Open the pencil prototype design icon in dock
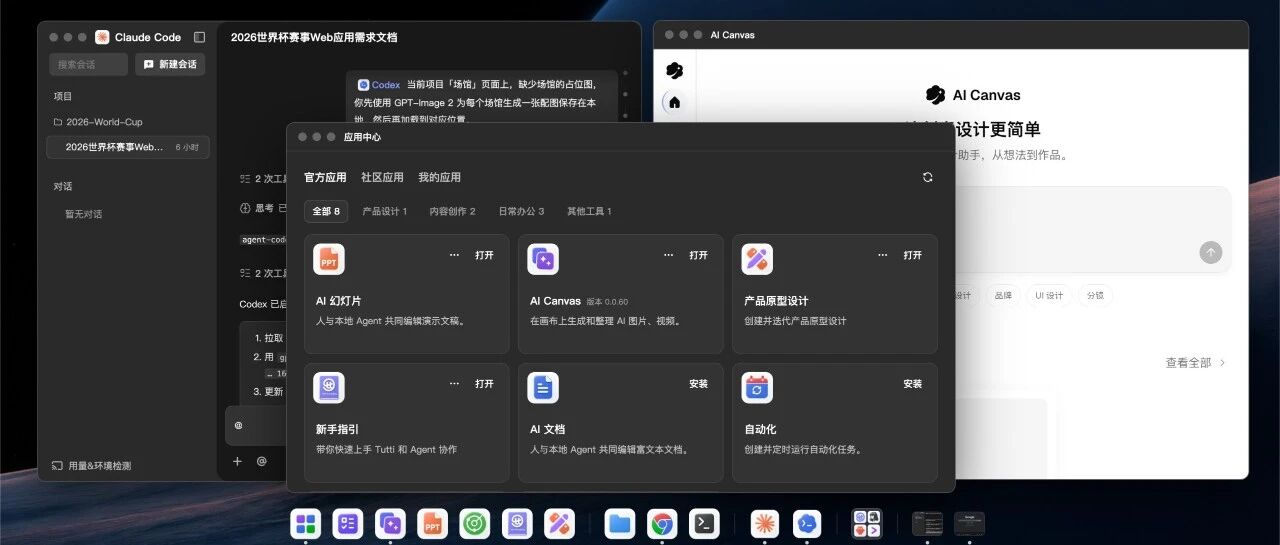The width and height of the screenshot is (1280, 545). [x=560, y=523]
